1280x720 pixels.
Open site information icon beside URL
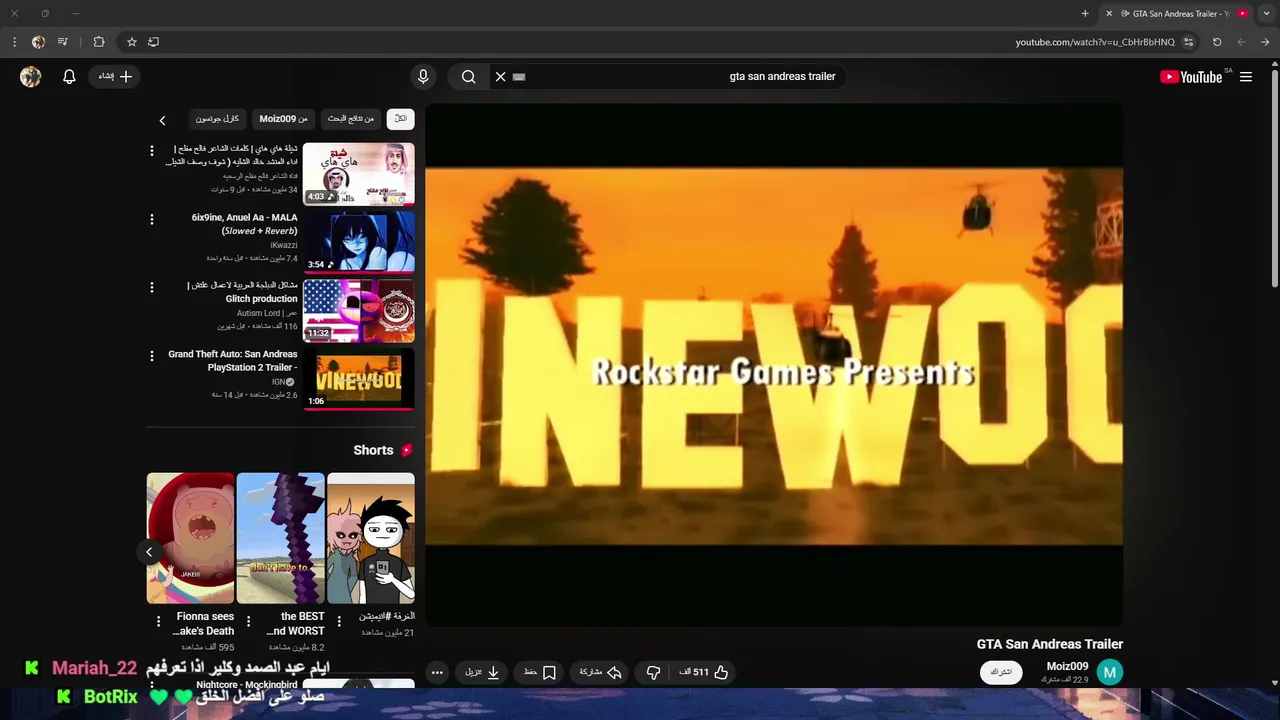coord(1188,42)
